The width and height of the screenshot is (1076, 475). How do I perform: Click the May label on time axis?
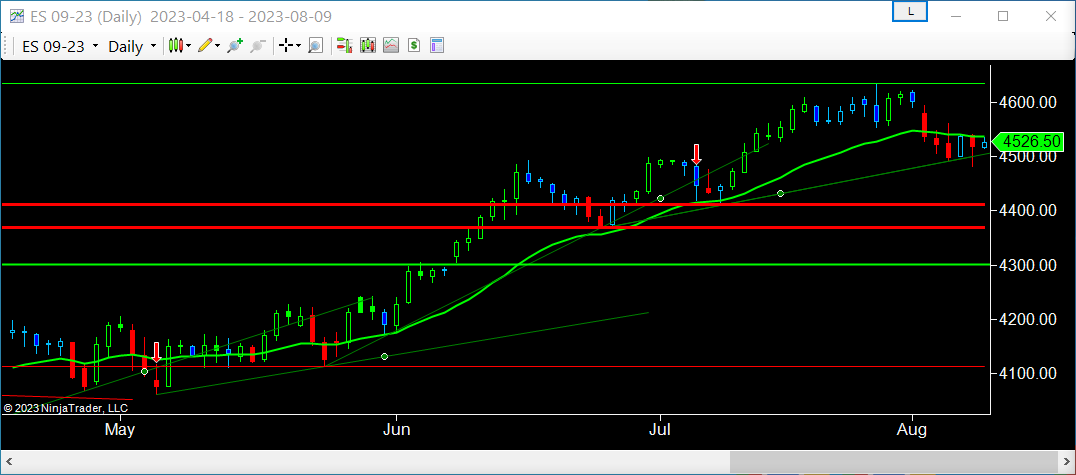119,430
